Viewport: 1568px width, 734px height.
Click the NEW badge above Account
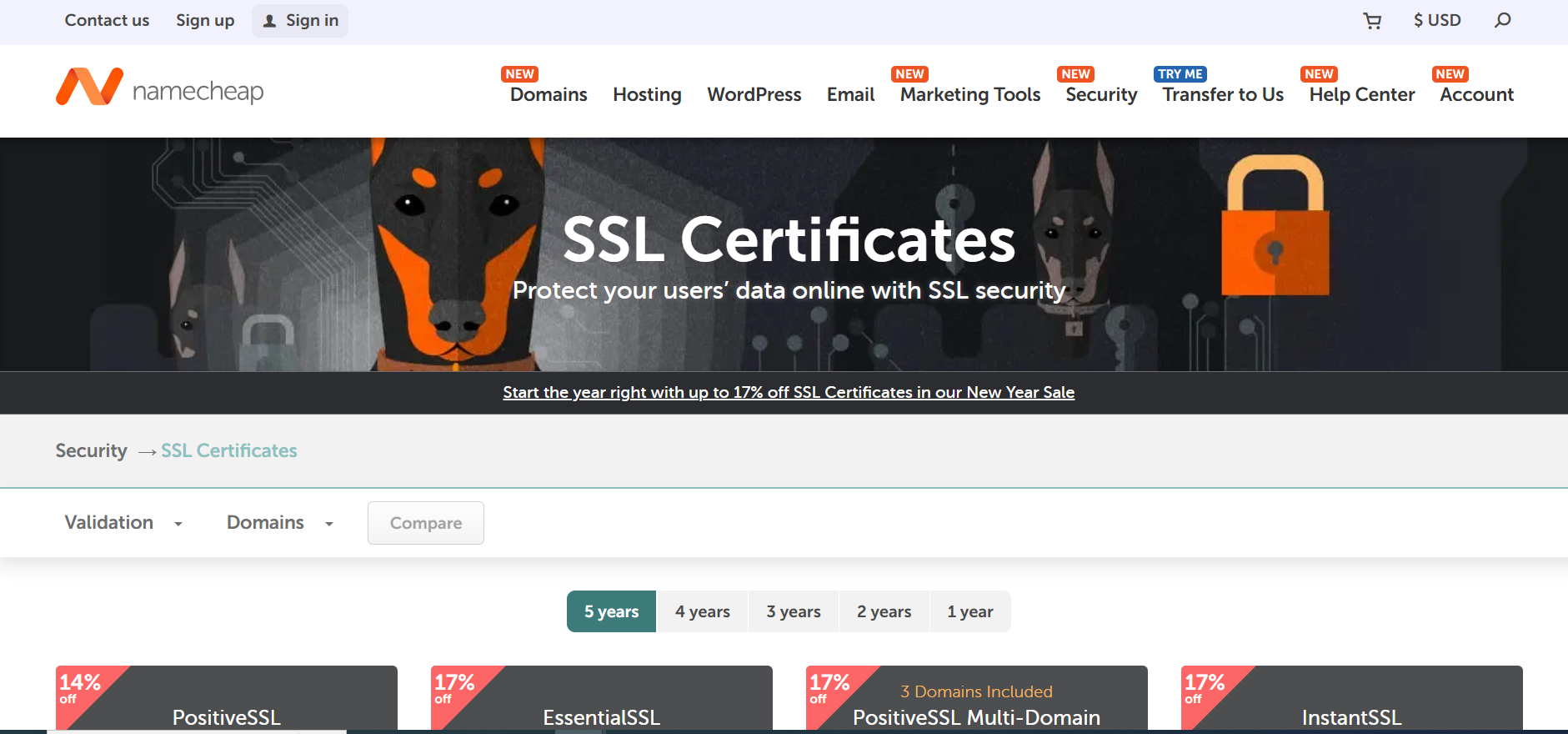[1450, 74]
